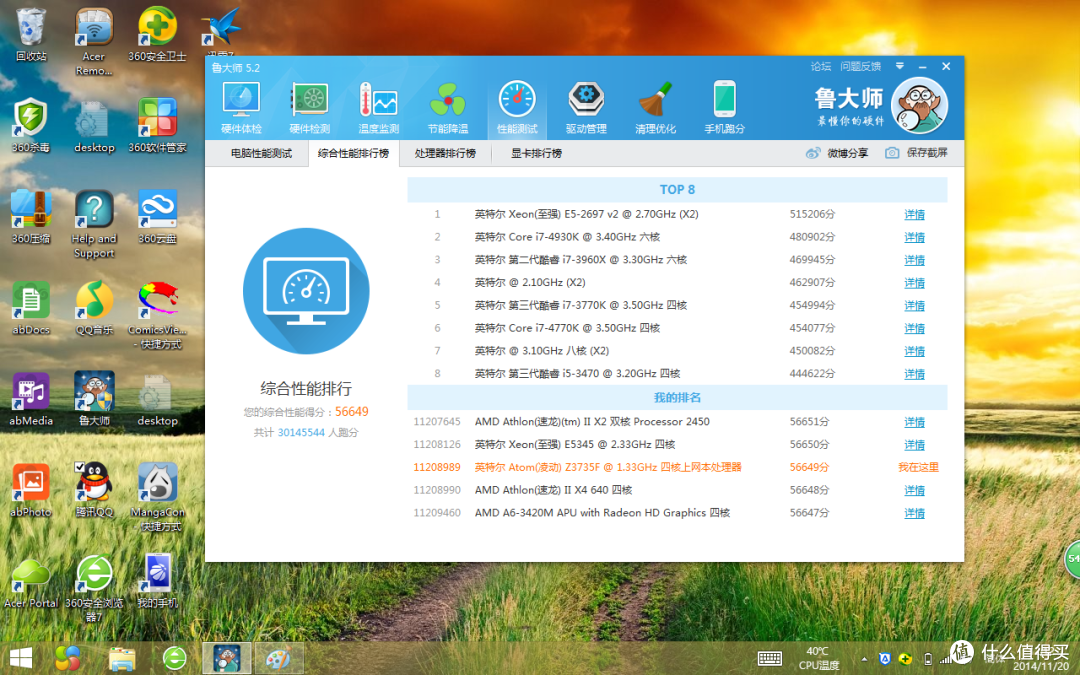
Task: Open Help and Support shortcut
Action: tap(94, 224)
